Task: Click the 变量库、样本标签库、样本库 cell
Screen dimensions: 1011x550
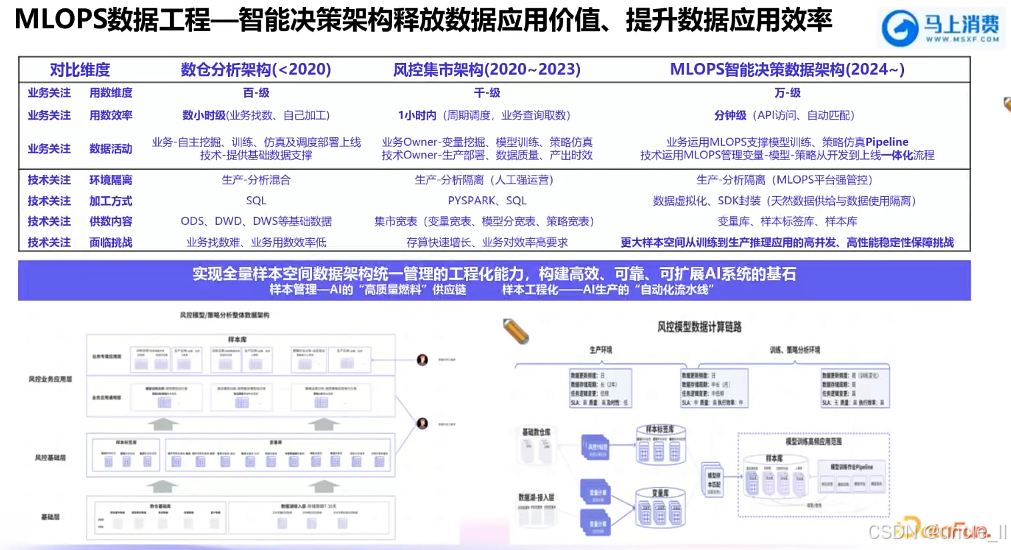Action: click(787, 222)
